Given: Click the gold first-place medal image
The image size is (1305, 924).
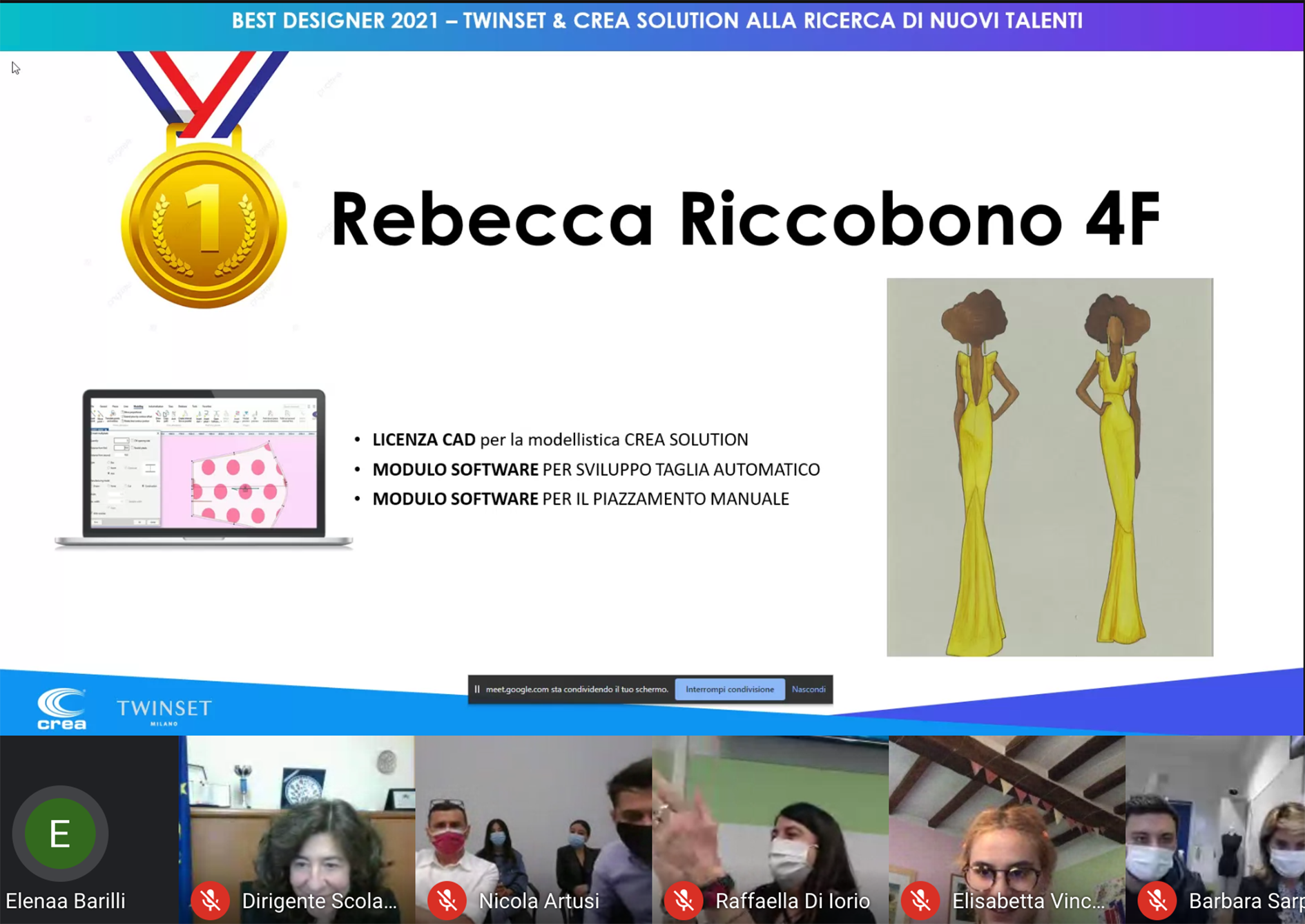Looking at the screenshot, I should click(203, 180).
